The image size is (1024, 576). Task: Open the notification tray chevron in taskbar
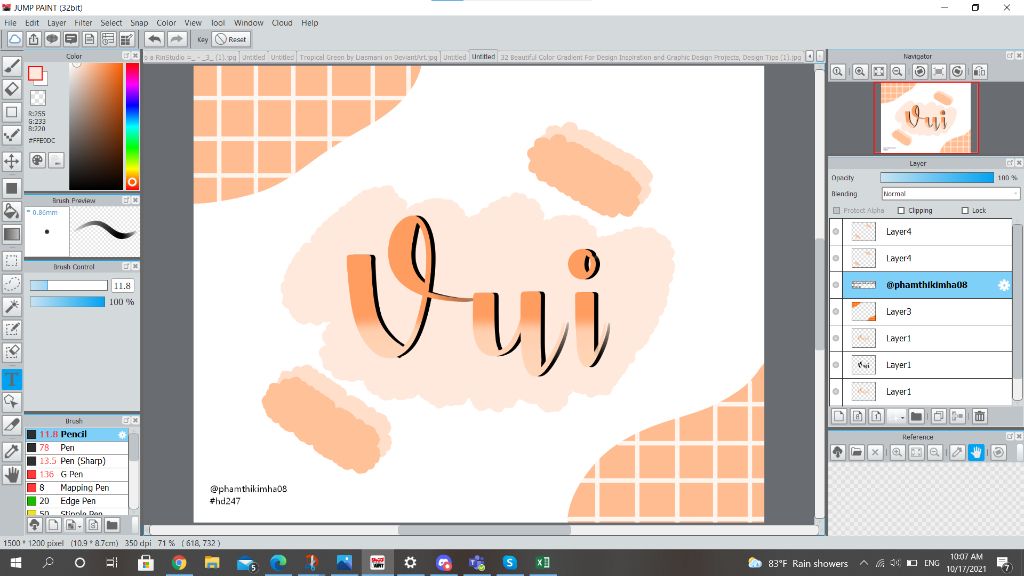tap(863, 563)
